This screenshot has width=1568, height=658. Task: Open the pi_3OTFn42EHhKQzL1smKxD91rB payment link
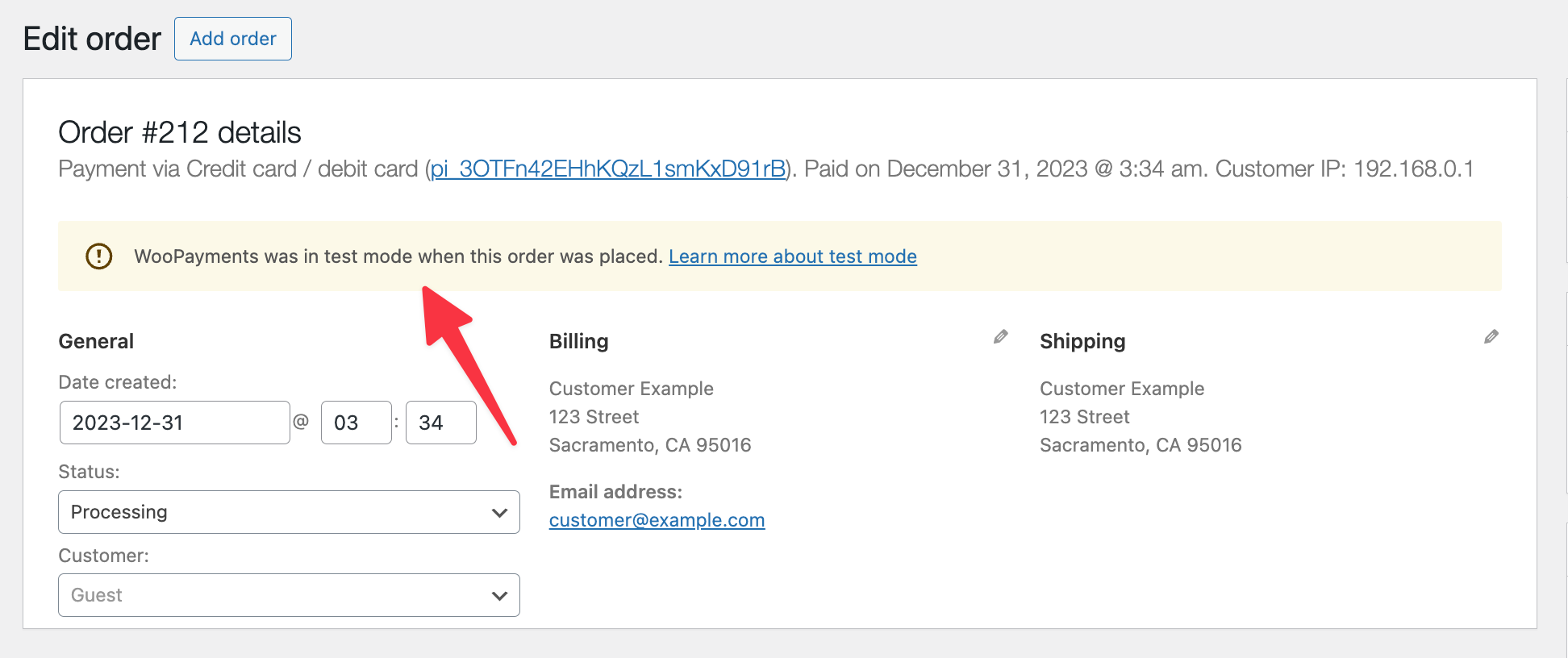(607, 169)
